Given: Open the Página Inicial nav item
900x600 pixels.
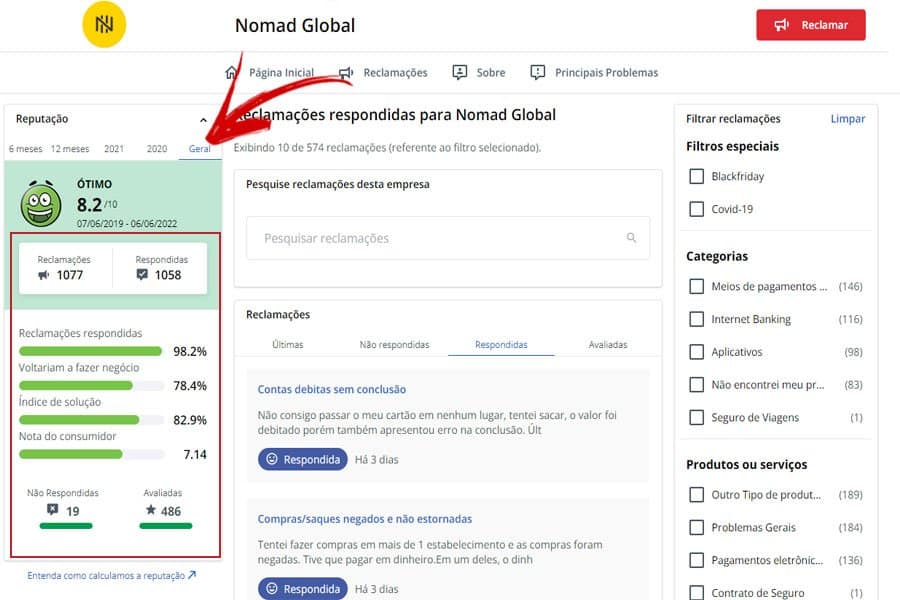Looking at the screenshot, I should point(281,73).
